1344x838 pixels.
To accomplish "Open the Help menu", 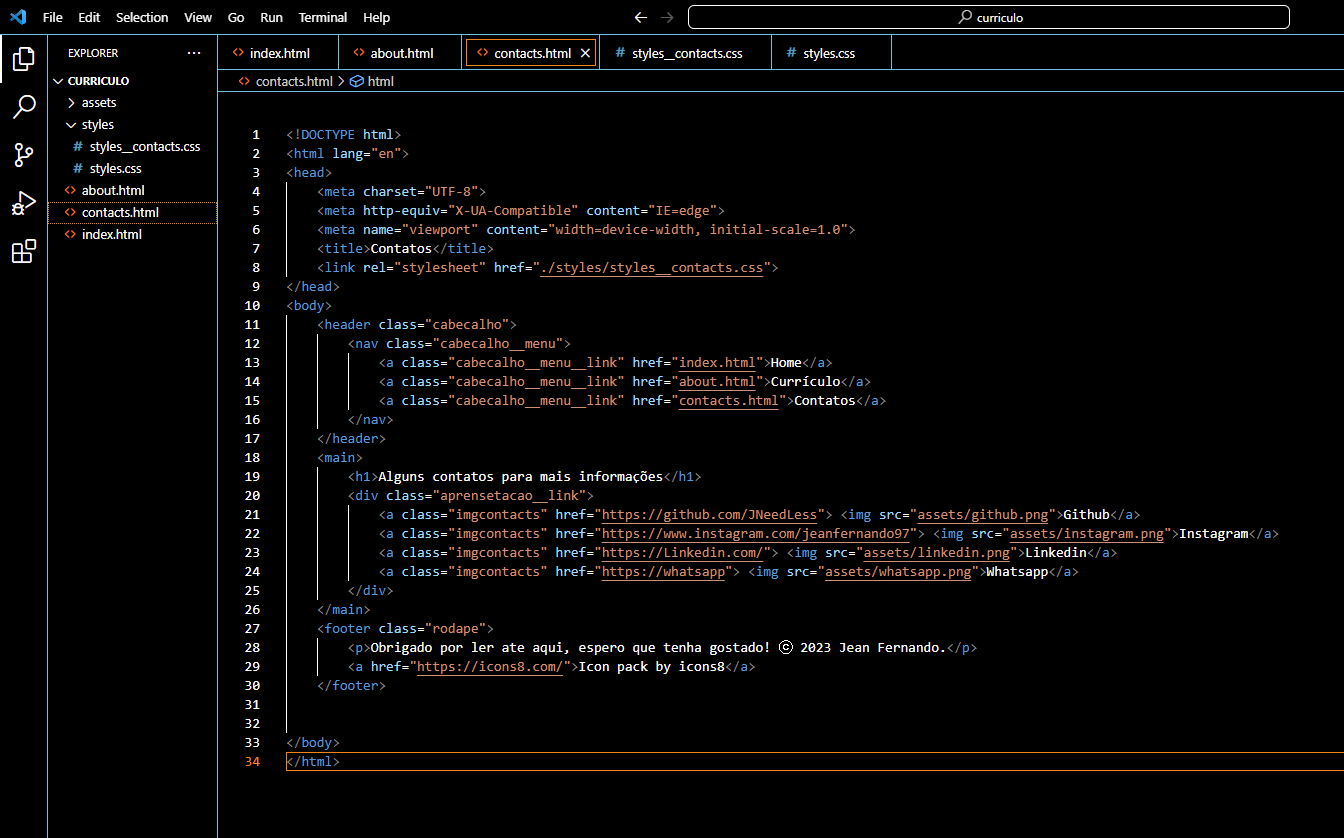I will (x=377, y=17).
